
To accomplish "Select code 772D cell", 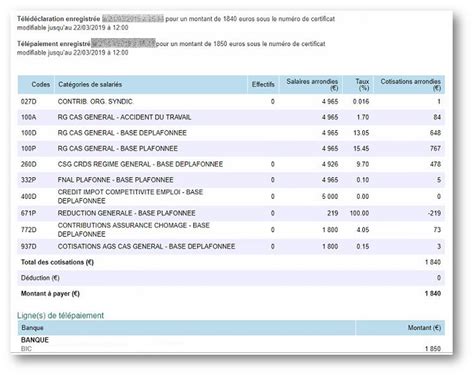I will [29, 230].
